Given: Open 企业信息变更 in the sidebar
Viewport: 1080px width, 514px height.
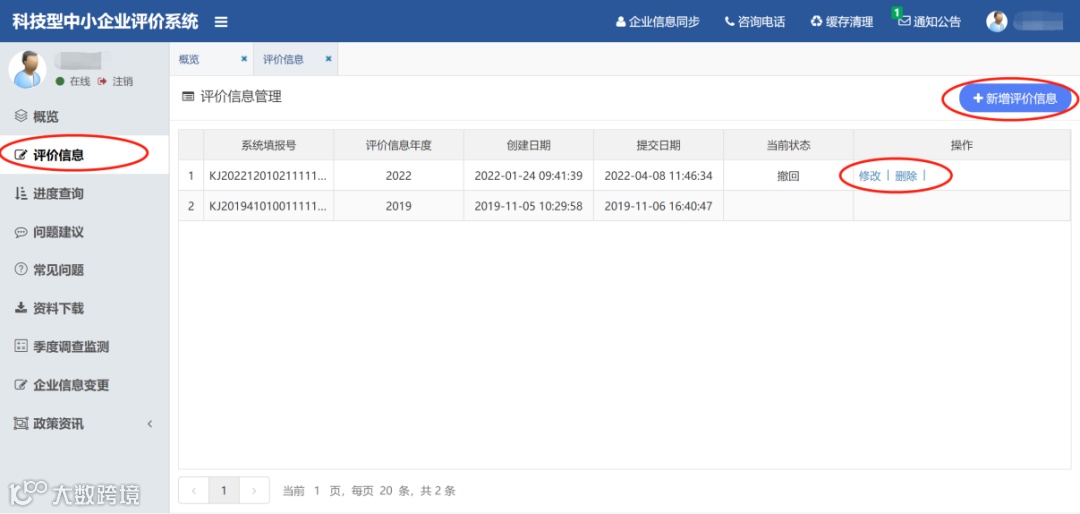Looking at the screenshot, I should click(x=84, y=385).
